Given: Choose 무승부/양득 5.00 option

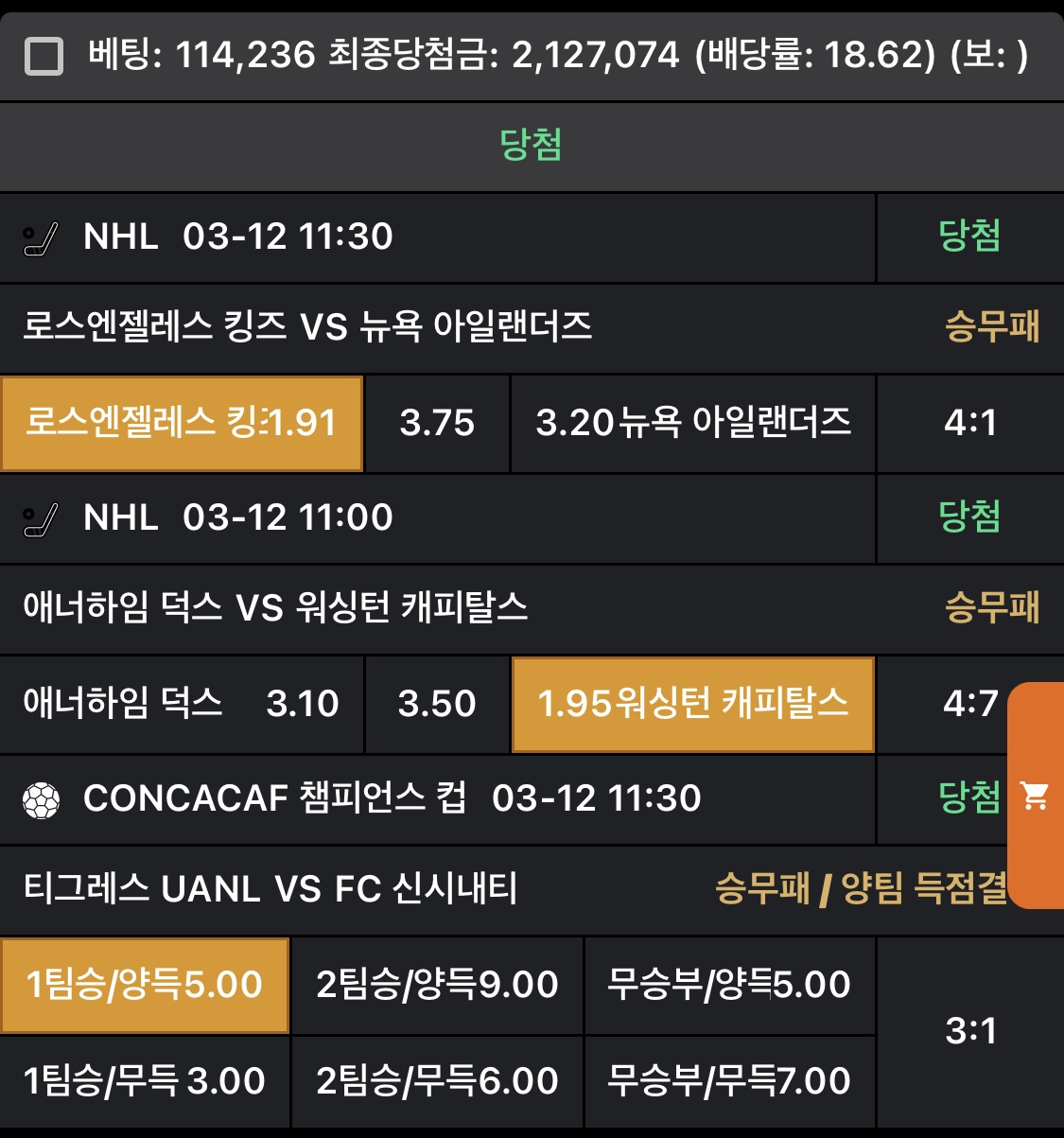Looking at the screenshot, I should [729, 985].
